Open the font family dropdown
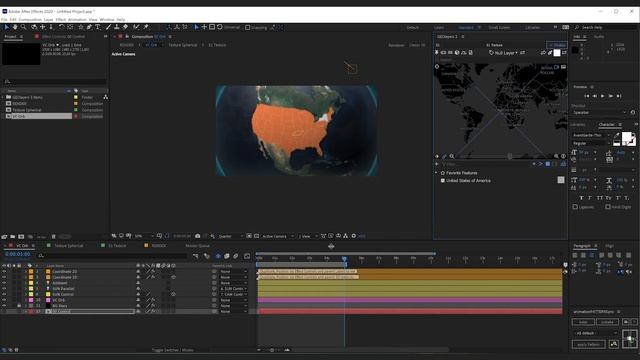 [591, 135]
